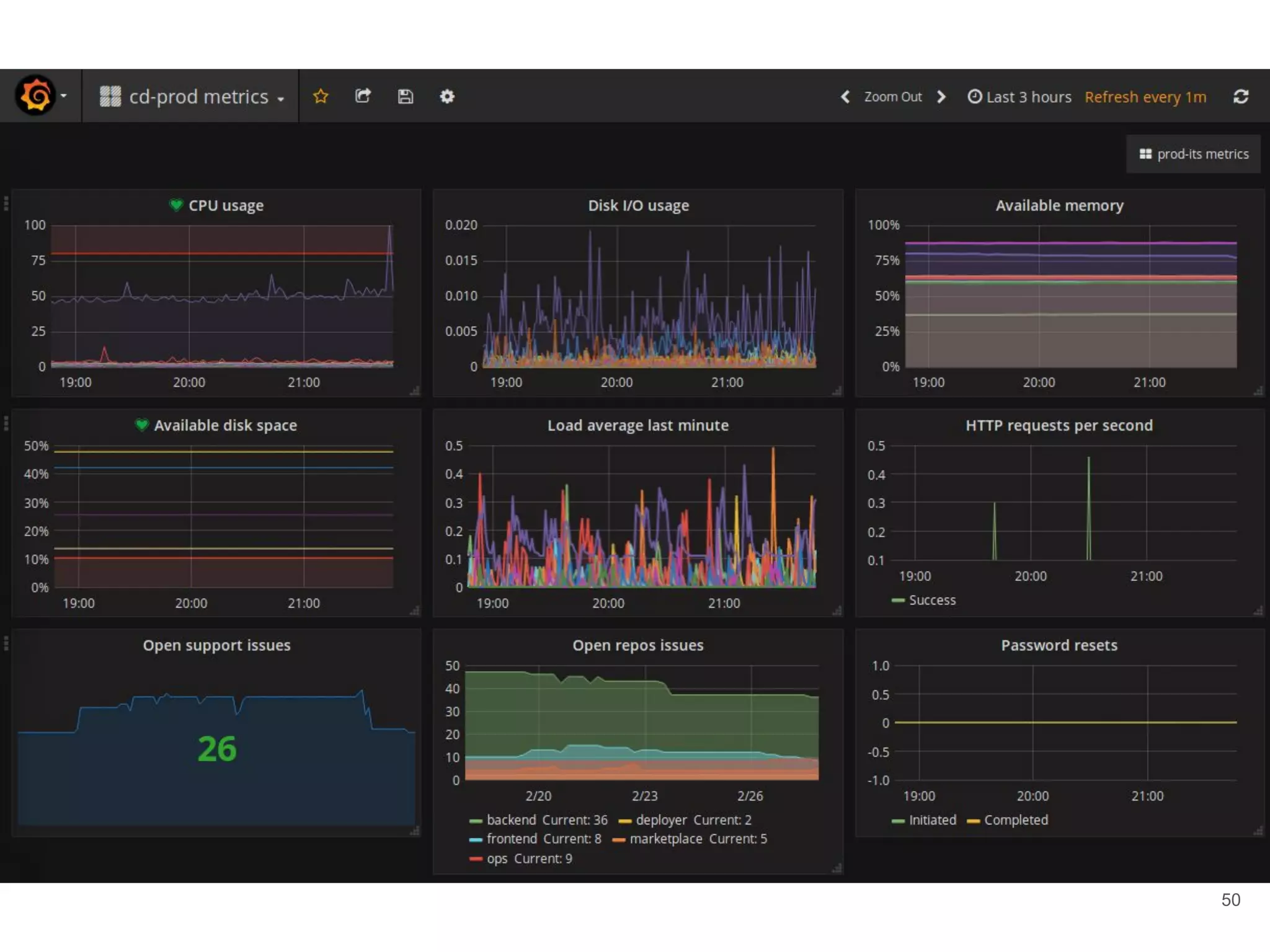Save dashboard with floppy disk icon
1270x952 pixels.
[x=405, y=96]
